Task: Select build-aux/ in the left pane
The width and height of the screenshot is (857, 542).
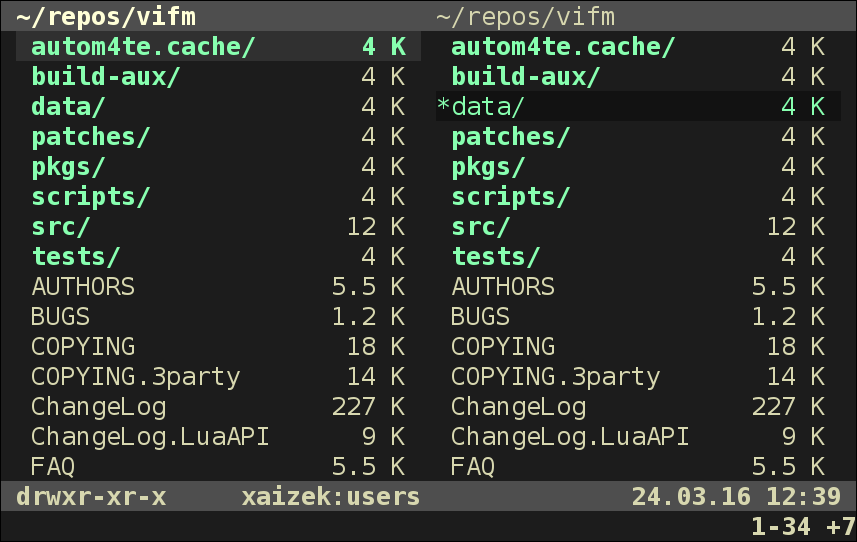Action: click(219, 76)
